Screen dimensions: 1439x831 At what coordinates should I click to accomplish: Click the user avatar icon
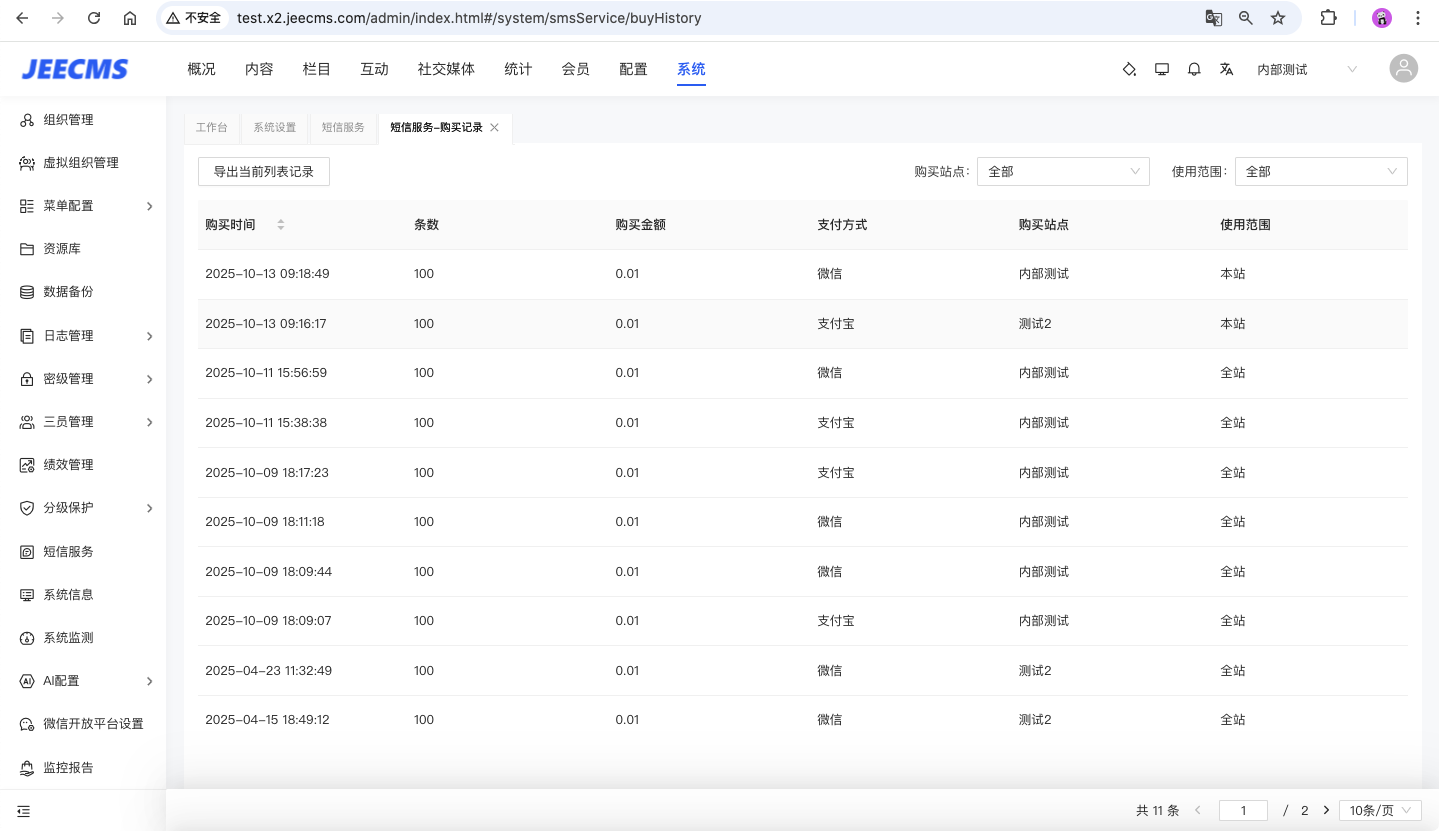1403,68
